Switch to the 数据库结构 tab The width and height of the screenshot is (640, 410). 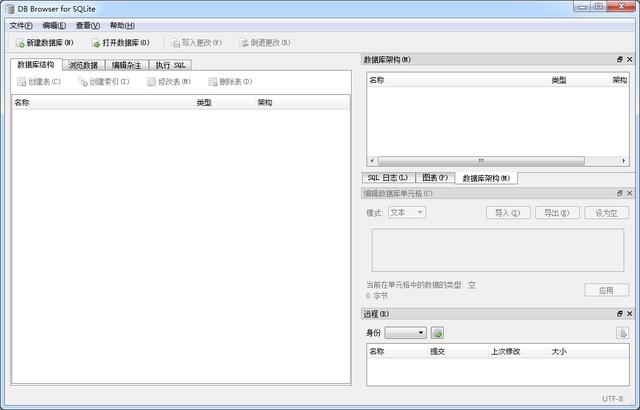(x=36, y=64)
